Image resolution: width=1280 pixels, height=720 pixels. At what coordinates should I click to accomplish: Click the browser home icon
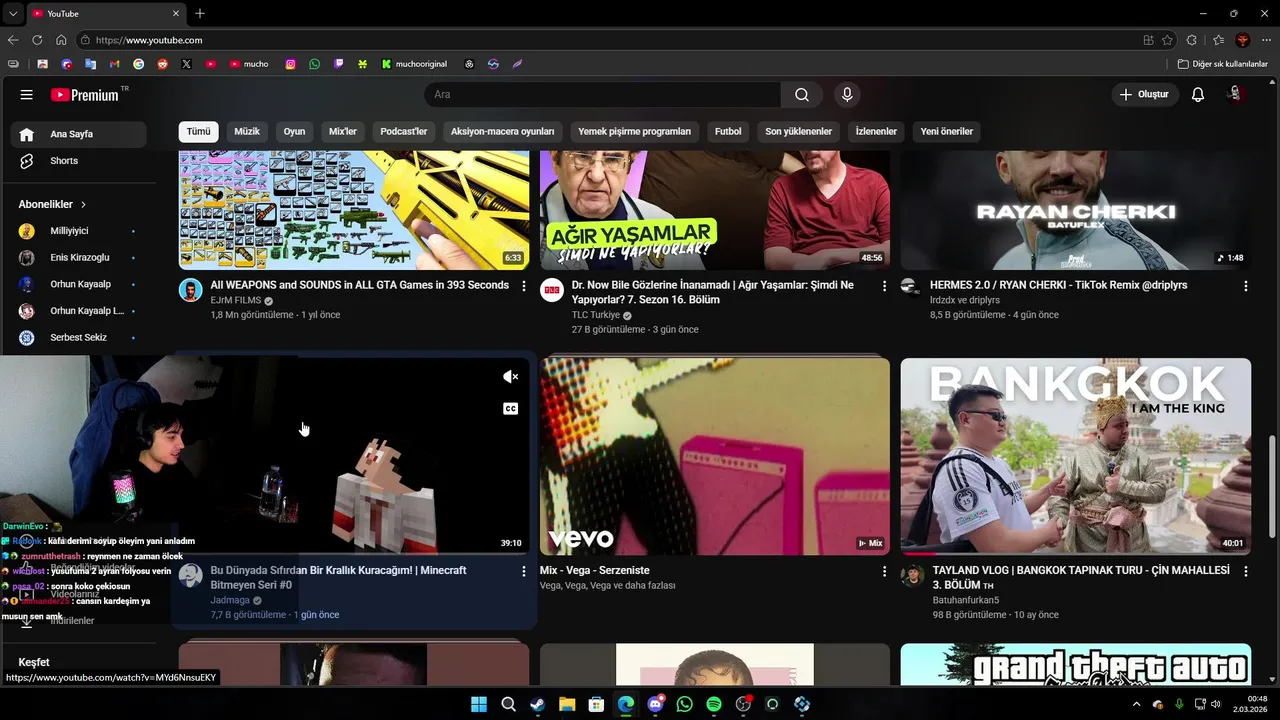tap(61, 40)
